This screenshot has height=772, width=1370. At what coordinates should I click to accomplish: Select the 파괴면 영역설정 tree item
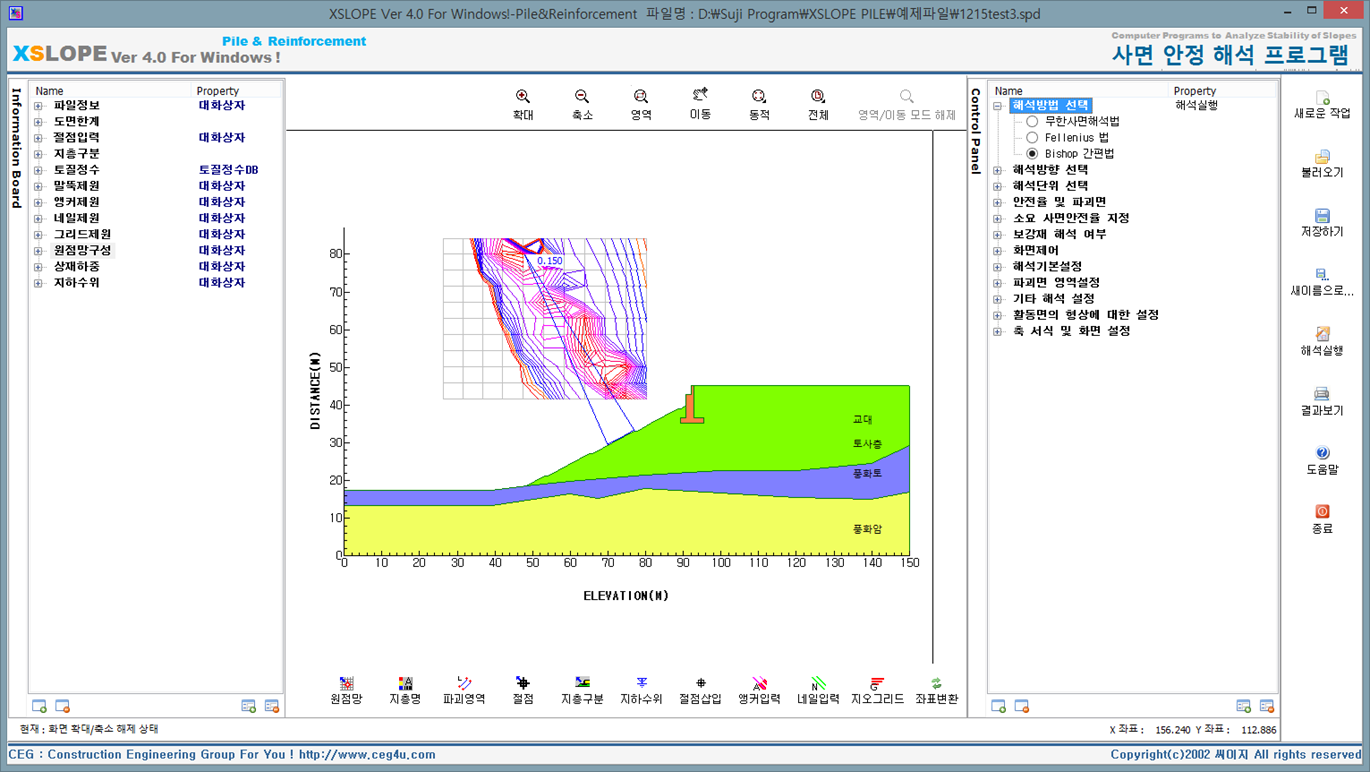[x=1054, y=283]
